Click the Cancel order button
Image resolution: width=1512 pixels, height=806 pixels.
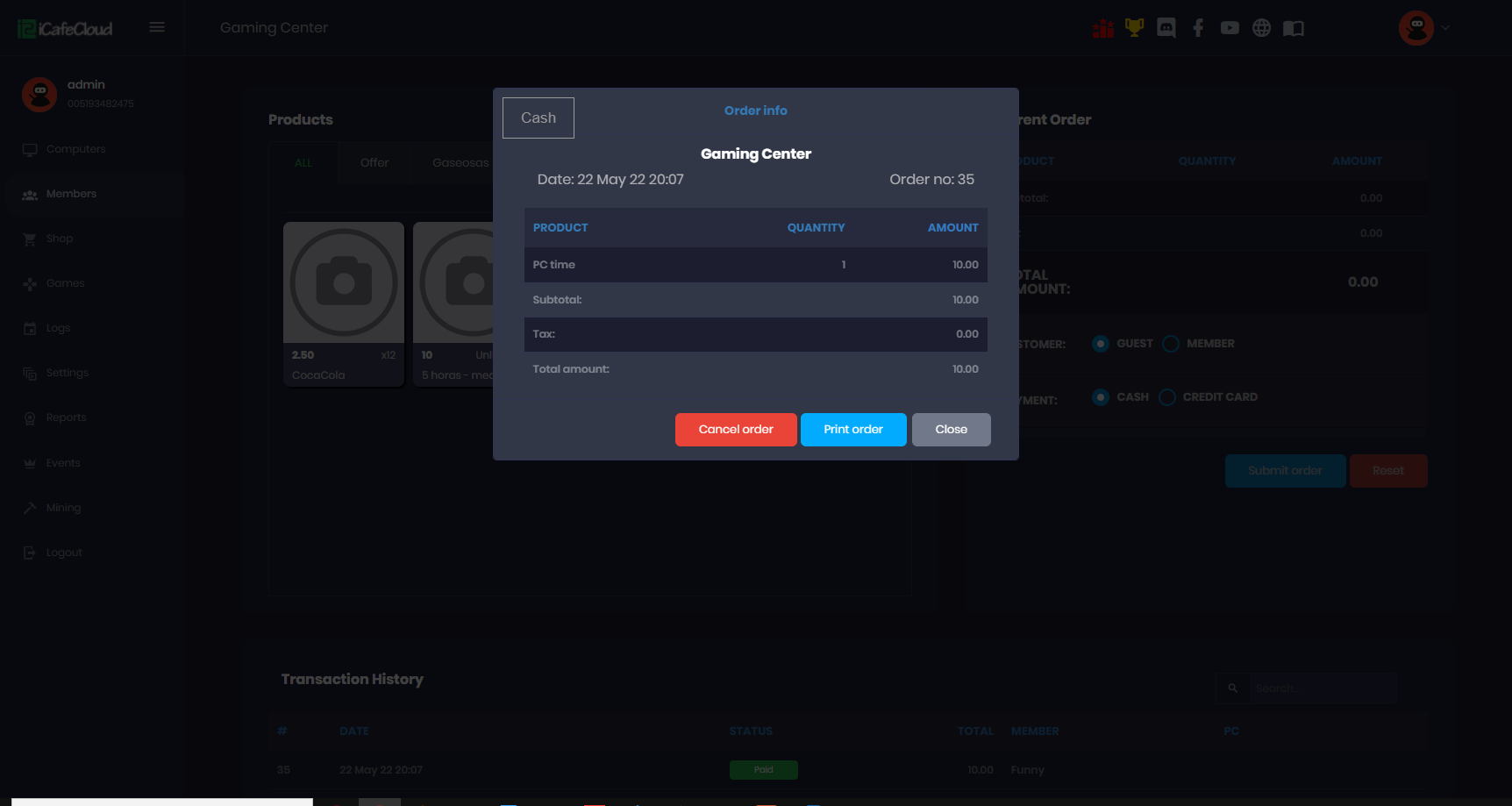[735, 430]
